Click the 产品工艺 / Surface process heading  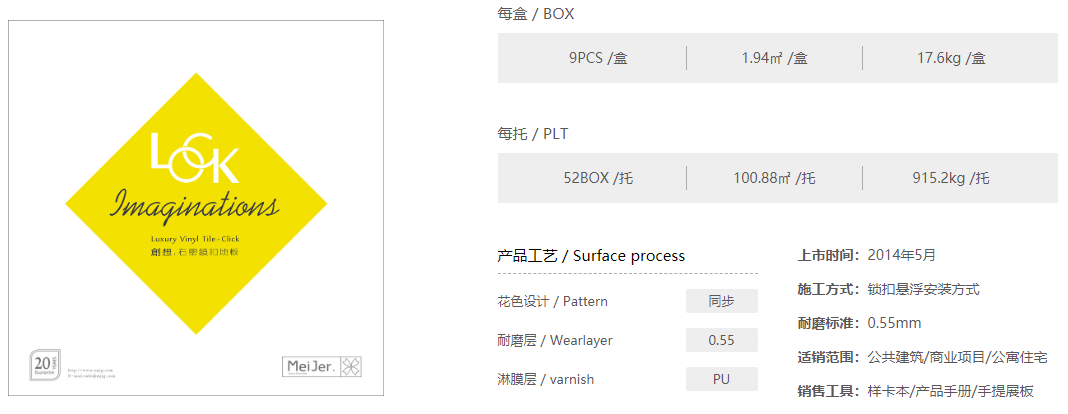(x=591, y=256)
